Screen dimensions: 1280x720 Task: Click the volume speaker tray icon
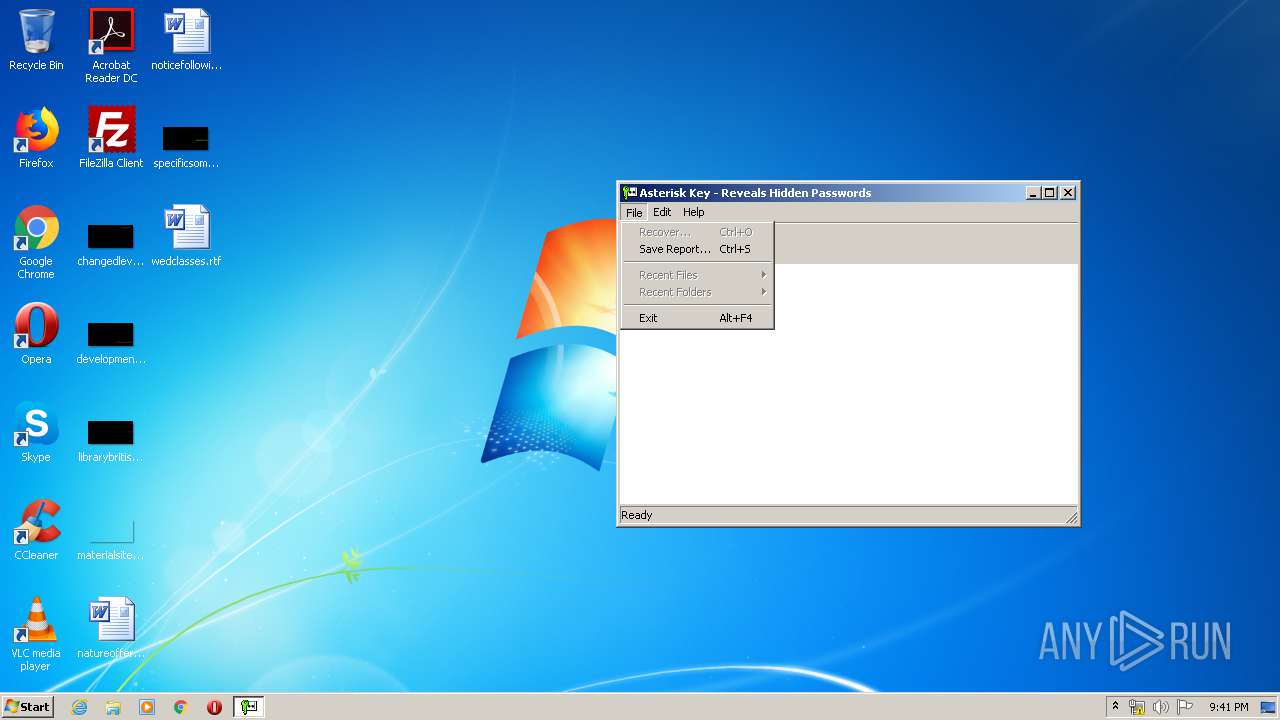tap(1160, 707)
